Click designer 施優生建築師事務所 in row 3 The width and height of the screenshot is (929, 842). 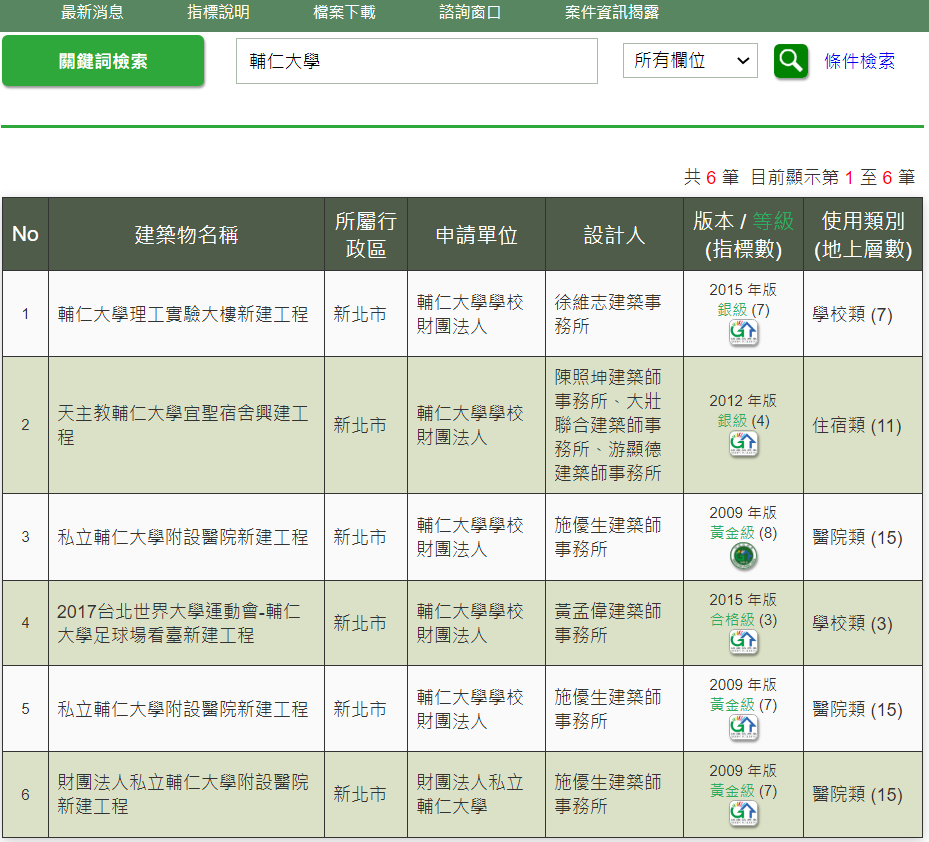click(607, 537)
